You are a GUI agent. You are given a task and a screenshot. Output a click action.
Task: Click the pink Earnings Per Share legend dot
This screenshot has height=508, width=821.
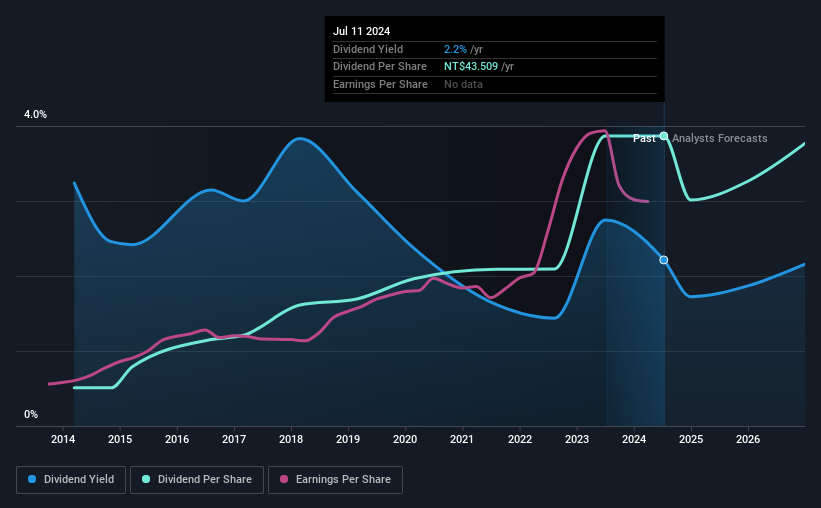(284, 479)
